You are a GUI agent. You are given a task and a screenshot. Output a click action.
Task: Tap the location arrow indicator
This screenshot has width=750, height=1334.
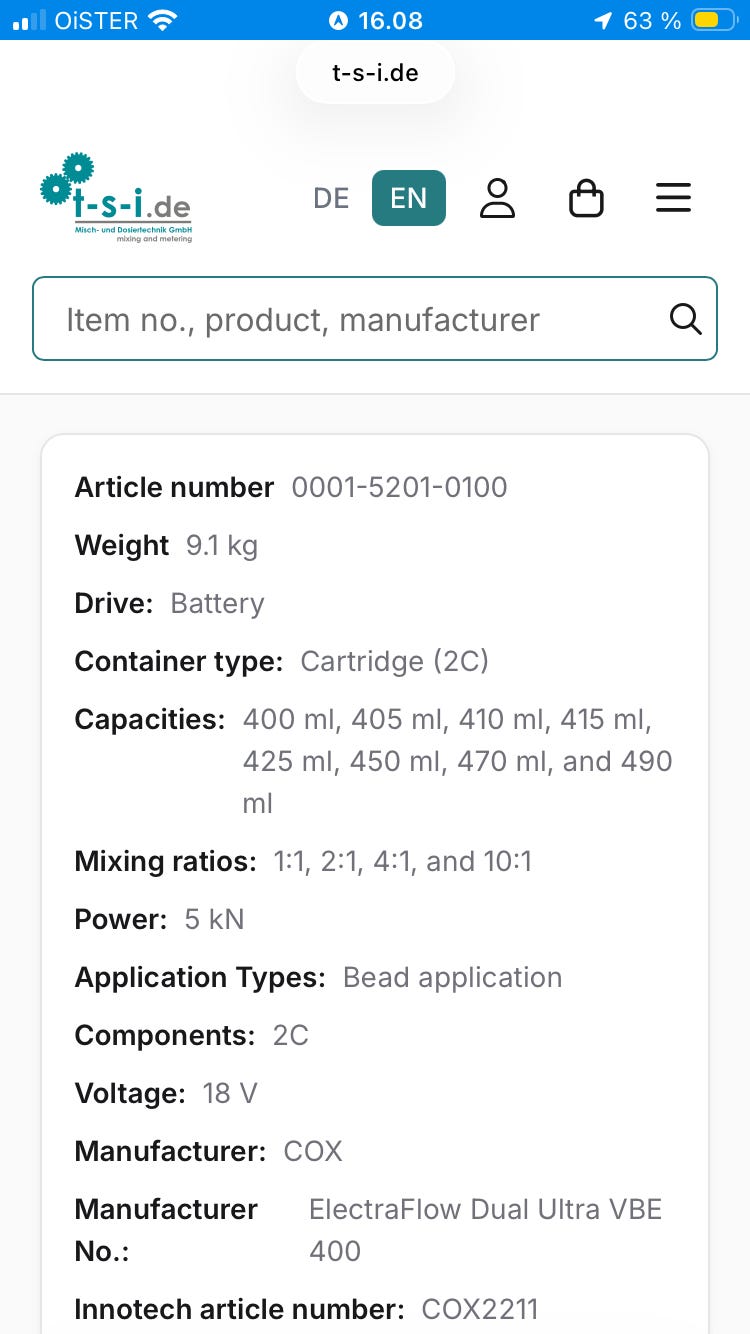[x=603, y=20]
